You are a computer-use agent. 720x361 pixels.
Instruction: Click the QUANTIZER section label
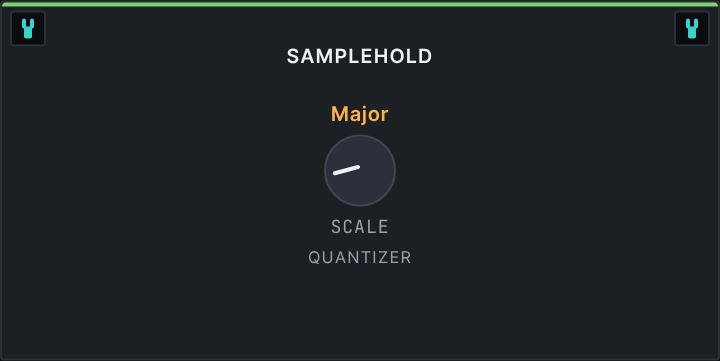click(x=360, y=257)
